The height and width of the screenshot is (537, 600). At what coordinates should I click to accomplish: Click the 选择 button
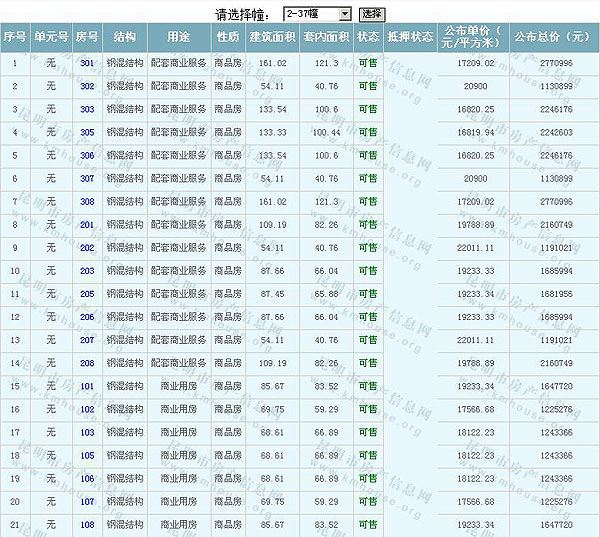pos(372,14)
